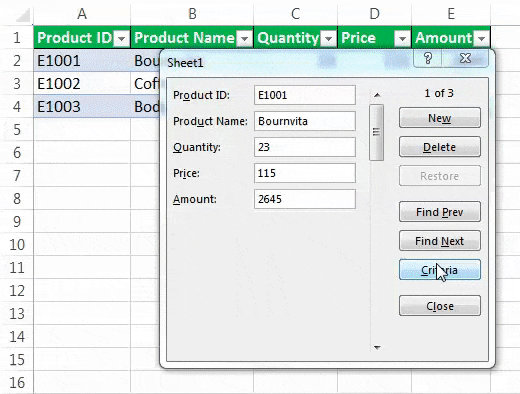Click the Price field showing 115

coord(305,173)
